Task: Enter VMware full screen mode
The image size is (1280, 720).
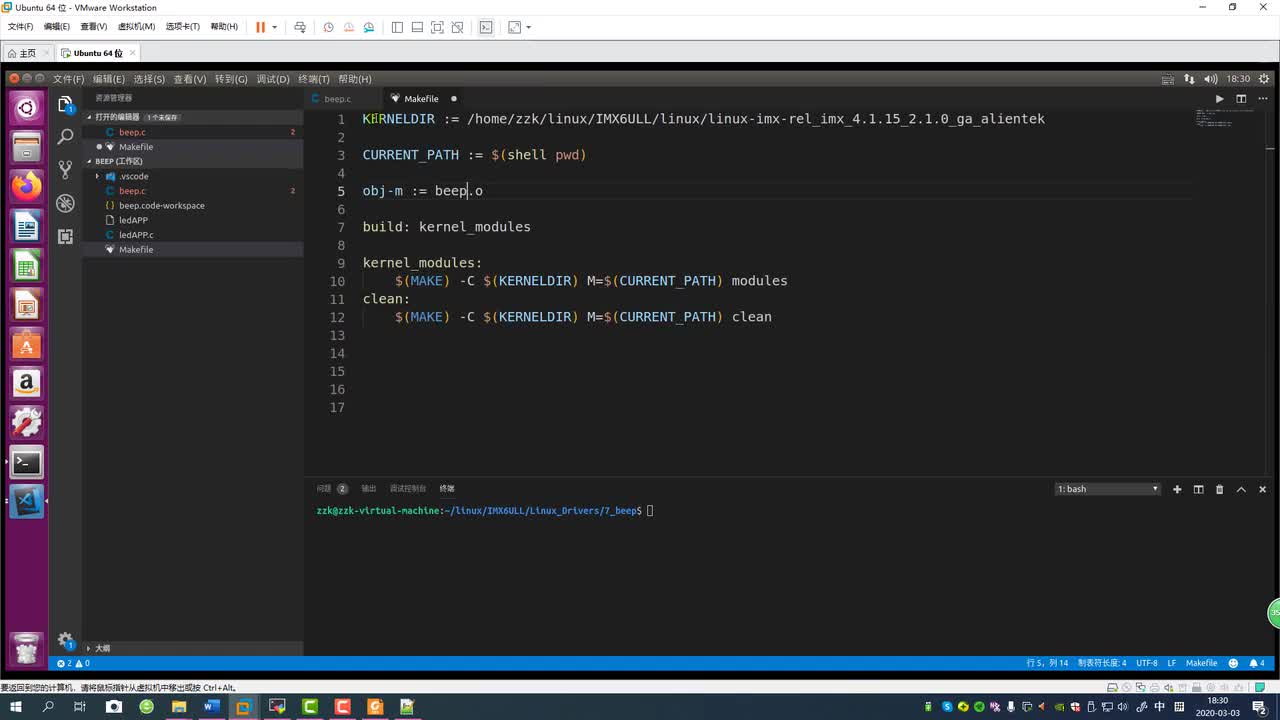Action: pos(437,27)
